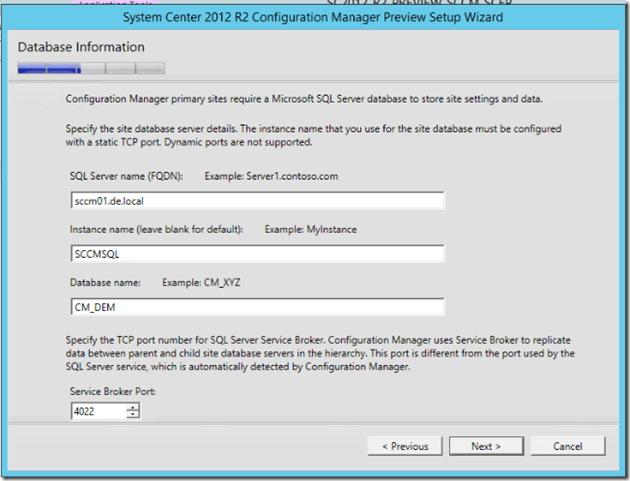Select the Database name field with CM_DEM
This screenshot has width=630, height=481.
[x=257, y=306]
